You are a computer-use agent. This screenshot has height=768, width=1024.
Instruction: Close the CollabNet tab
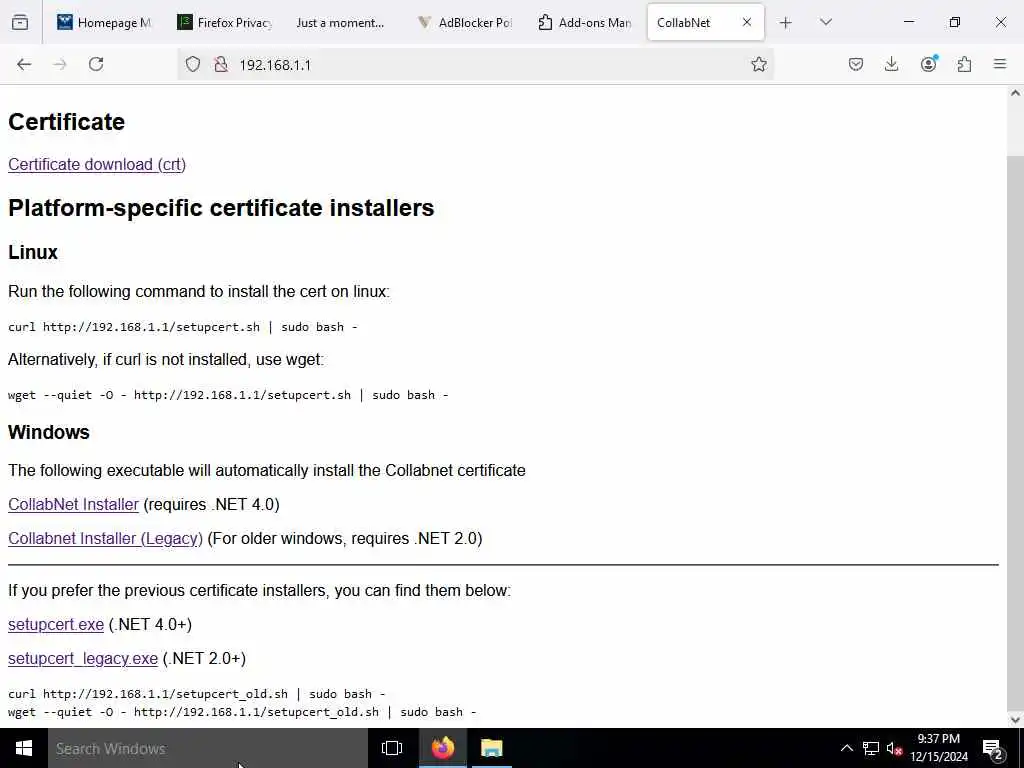coord(746,22)
